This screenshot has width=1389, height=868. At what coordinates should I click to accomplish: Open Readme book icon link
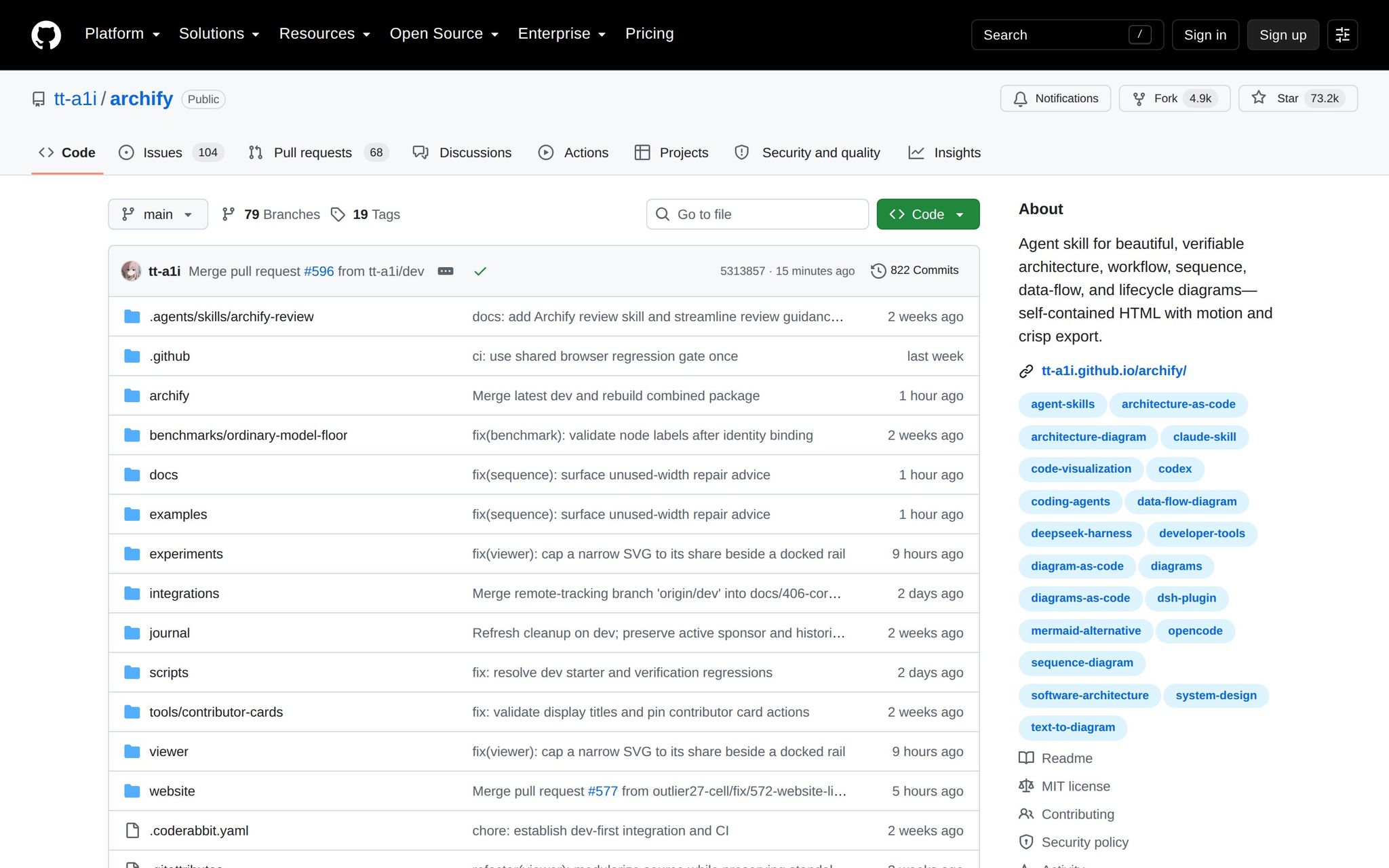[x=1026, y=758]
